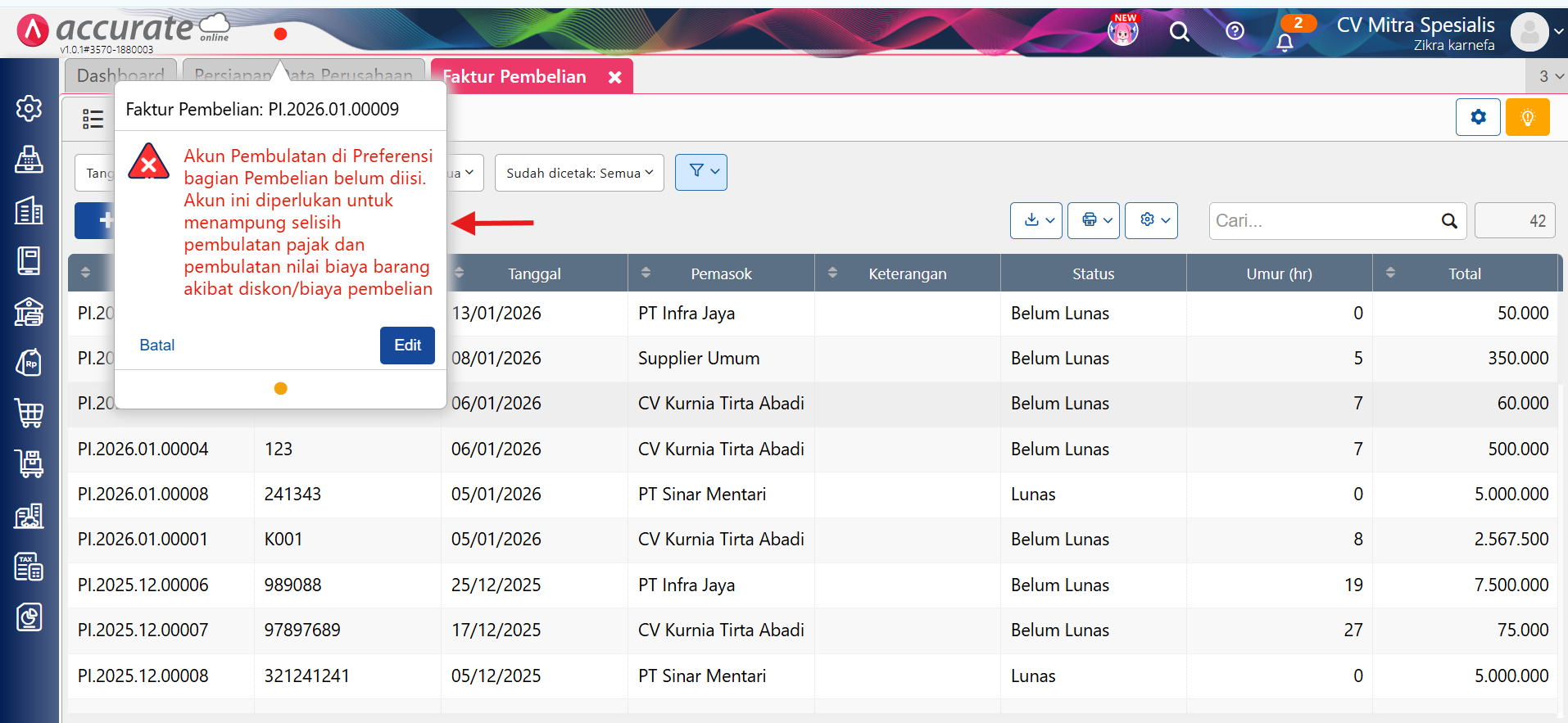The image size is (1568, 723).
Task: Open the General Ledger book icon
Action: click(x=29, y=261)
